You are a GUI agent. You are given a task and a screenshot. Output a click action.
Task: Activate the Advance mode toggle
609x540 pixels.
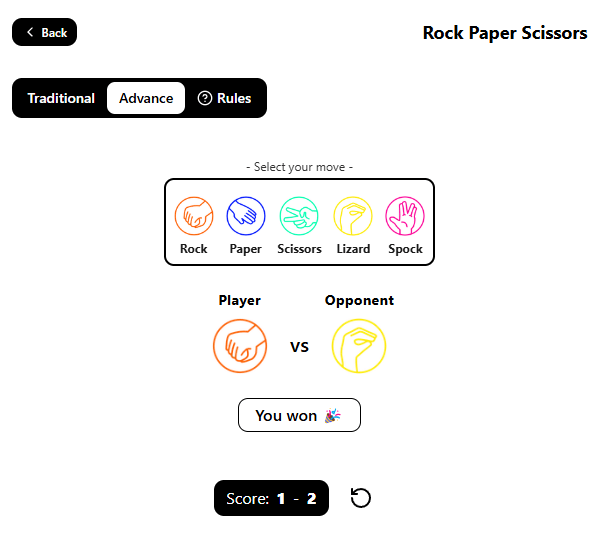[x=146, y=98]
